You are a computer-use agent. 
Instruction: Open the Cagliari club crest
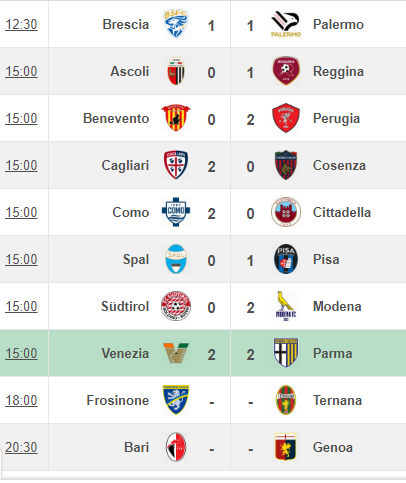tap(176, 165)
